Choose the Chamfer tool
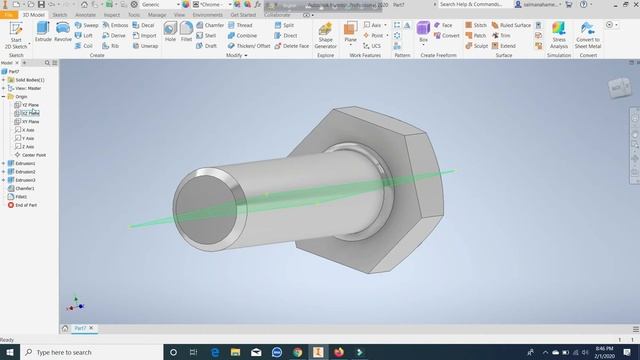 click(210, 25)
